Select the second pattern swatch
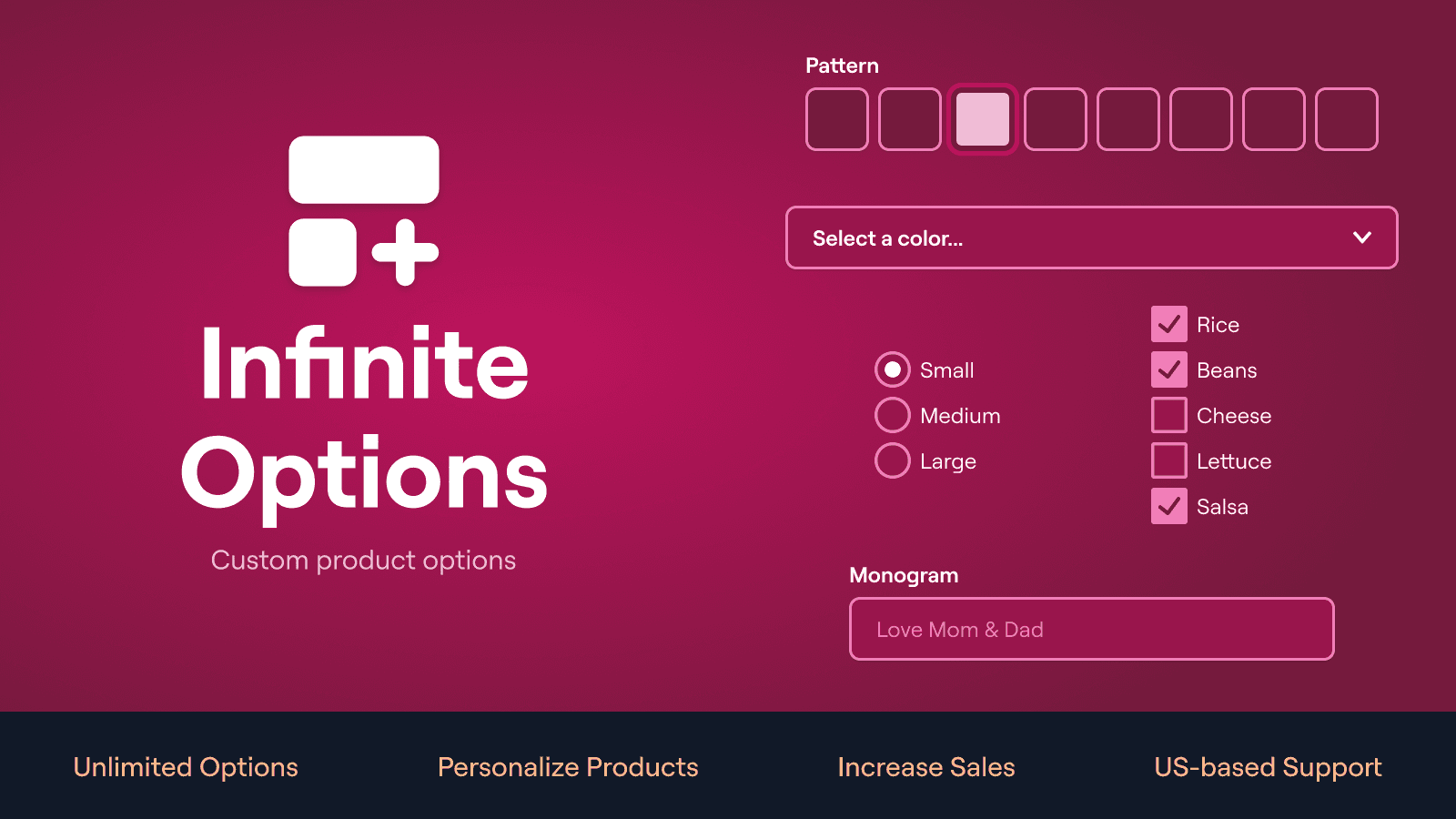The image size is (1456, 819). tap(909, 119)
